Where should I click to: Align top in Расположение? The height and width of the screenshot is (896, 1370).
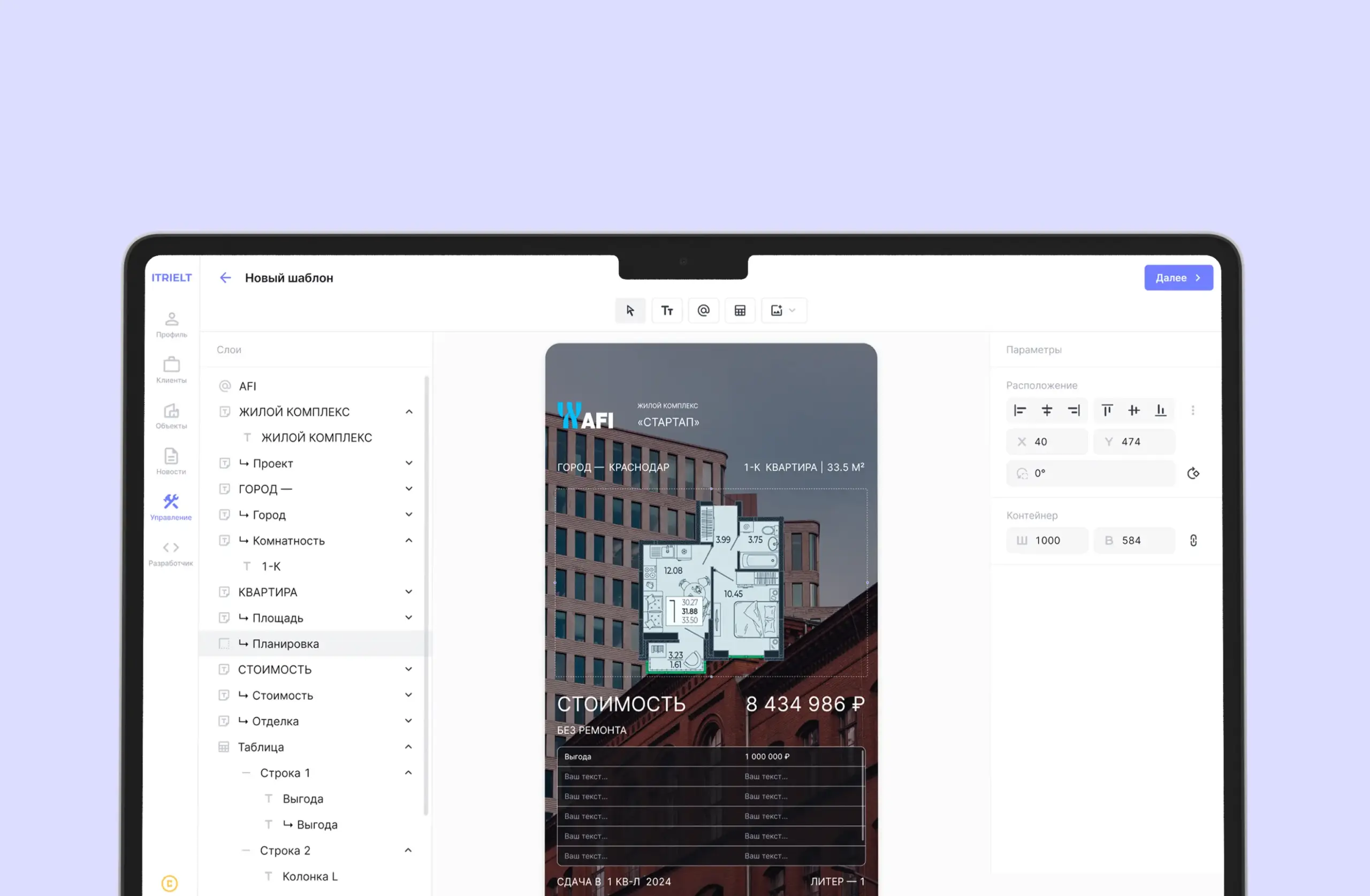click(x=1107, y=410)
